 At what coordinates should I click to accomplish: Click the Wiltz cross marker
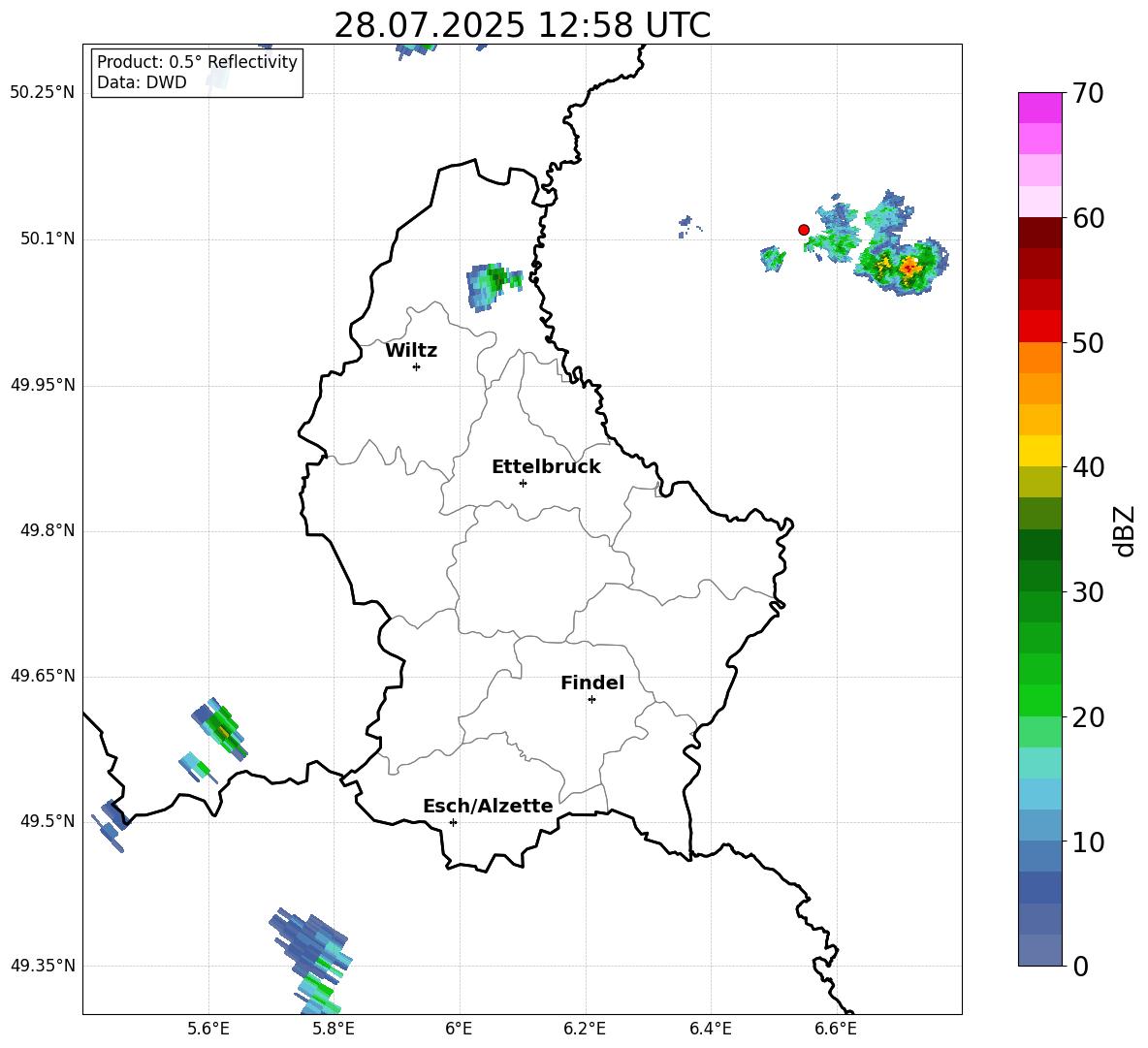point(417,366)
